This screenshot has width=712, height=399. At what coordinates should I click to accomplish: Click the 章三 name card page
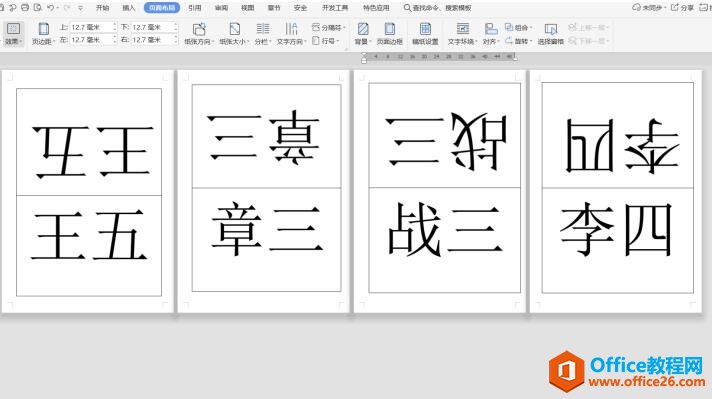coord(264,191)
